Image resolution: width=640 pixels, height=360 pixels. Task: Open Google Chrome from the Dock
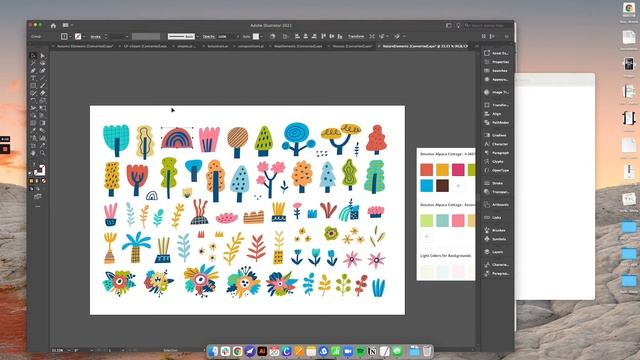pyautogui.click(x=238, y=351)
